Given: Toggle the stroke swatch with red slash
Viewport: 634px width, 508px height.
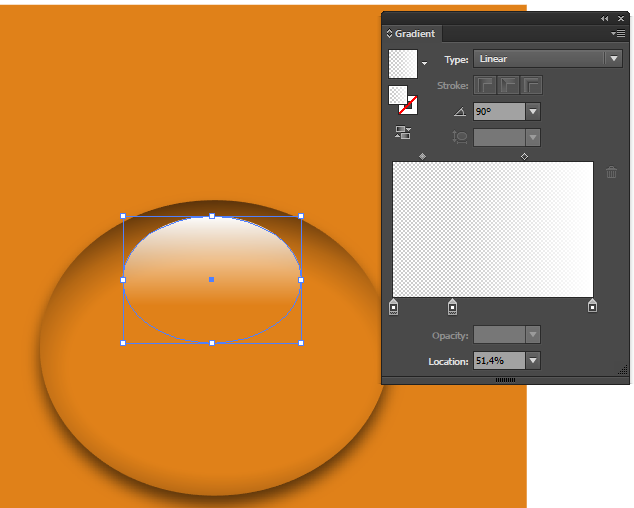Looking at the screenshot, I should 409,105.
